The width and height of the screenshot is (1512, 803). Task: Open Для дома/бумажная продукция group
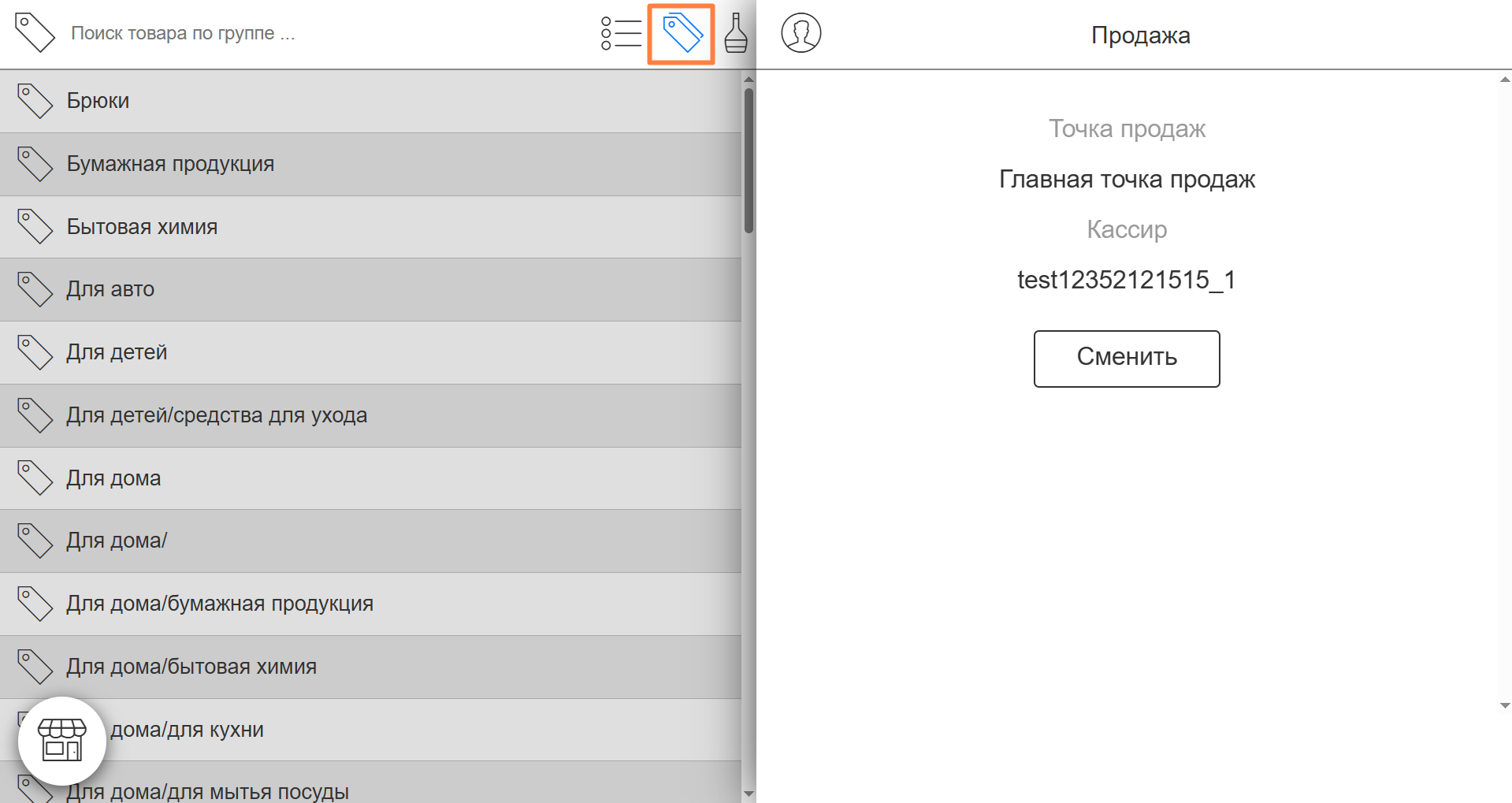[x=370, y=604]
